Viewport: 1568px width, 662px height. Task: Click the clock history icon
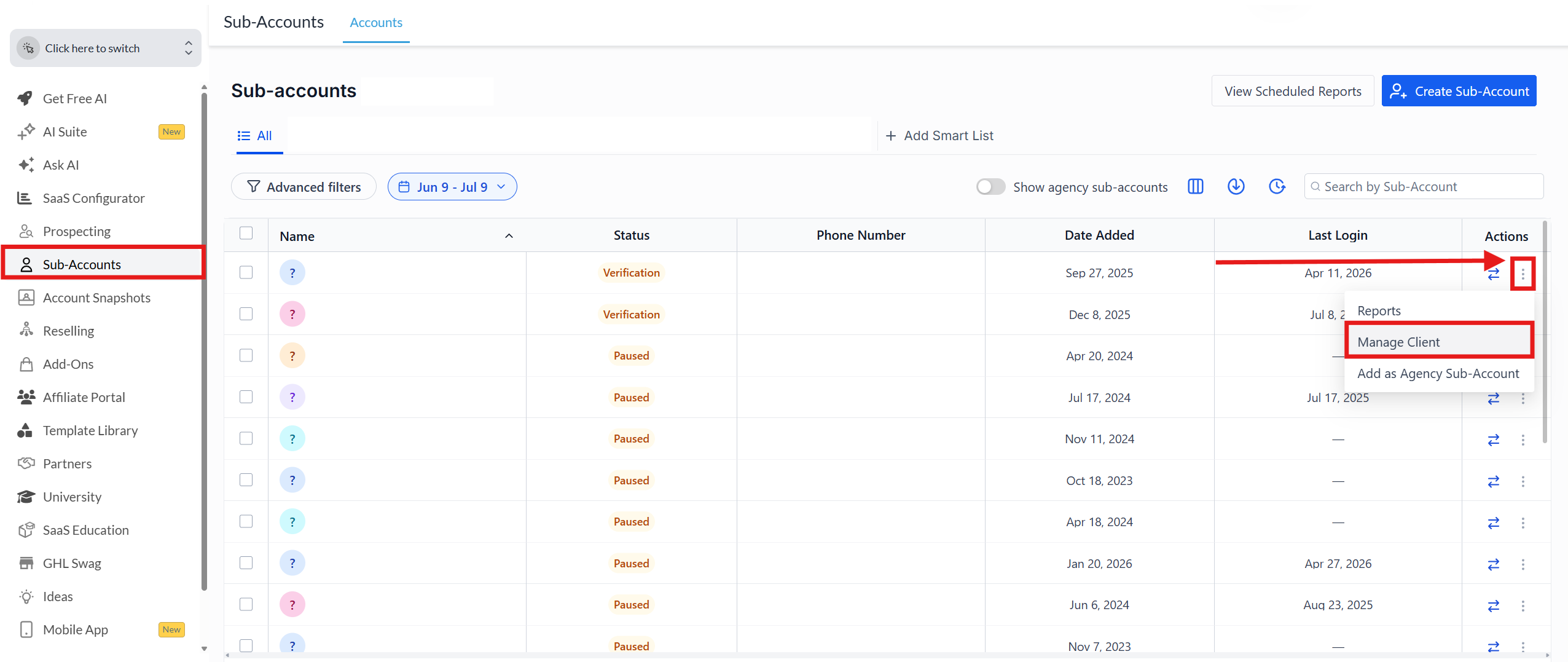click(x=1277, y=186)
